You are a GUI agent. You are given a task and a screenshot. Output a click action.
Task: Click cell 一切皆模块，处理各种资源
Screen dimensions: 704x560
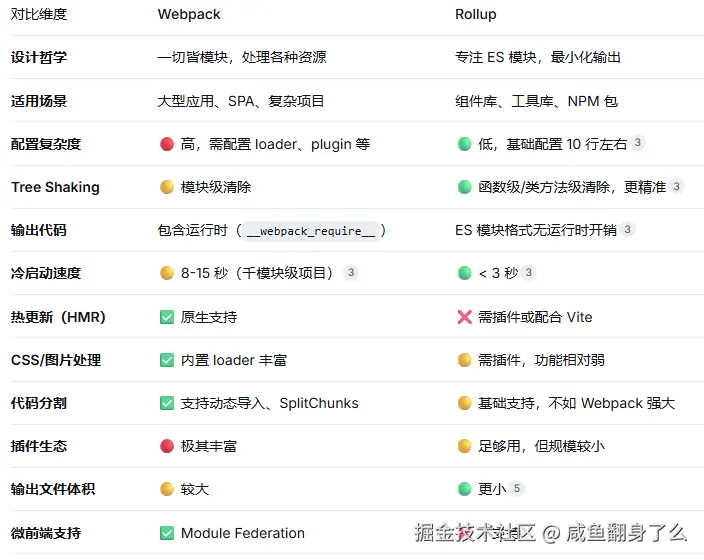point(242,57)
